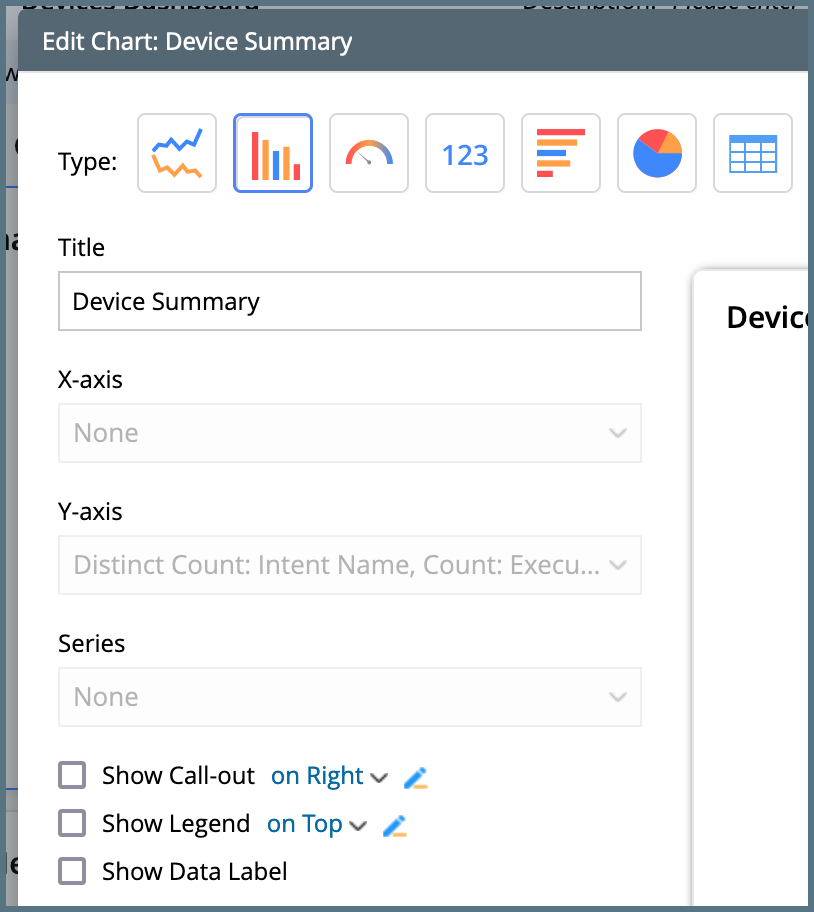This screenshot has width=814, height=912.
Task: Select the vertical bar chart type
Action: coord(273,153)
